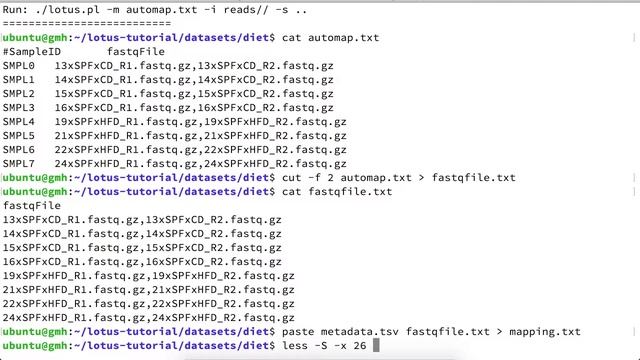
Task: Select the SMPL5 21xSPFxHFD row
Action: (175, 136)
